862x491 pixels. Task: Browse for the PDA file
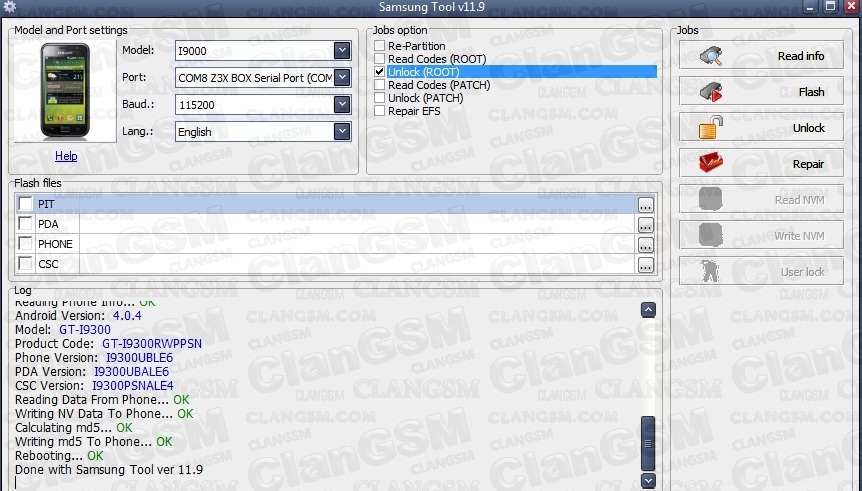[645, 225]
